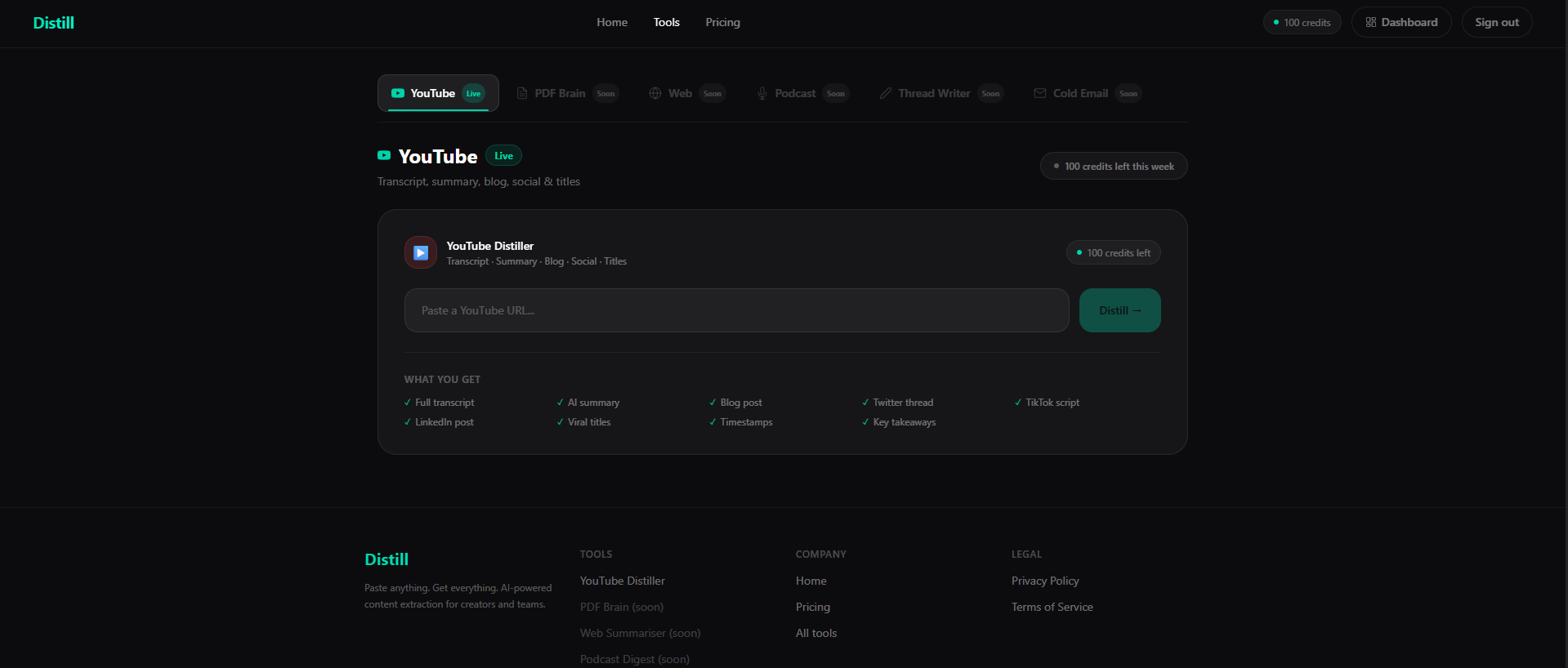Viewport: 1568px width, 668px height.
Task: Open the Privacy Policy link
Action: click(x=1045, y=581)
